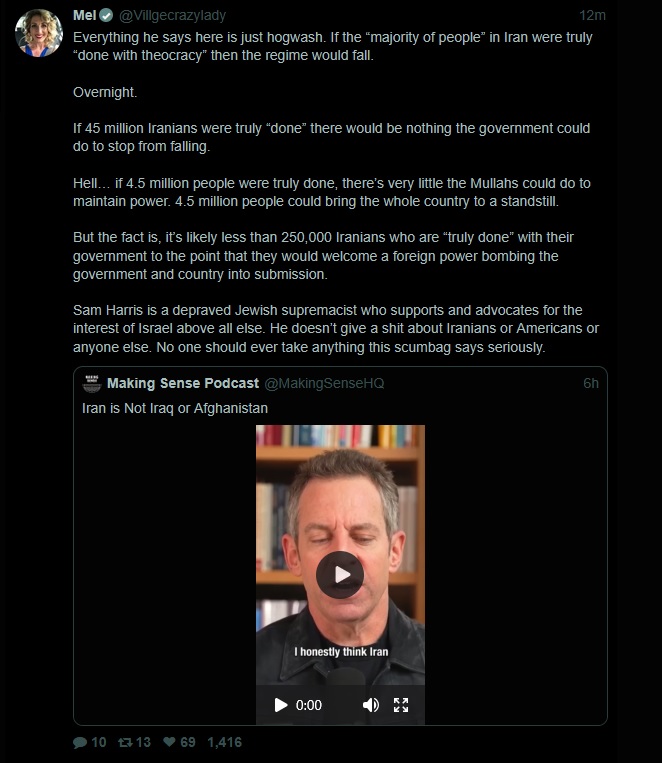Click the 6h timestamp on quoted tweet
The width and height of the screenshot is (662, 763).
[x=591, y=383]
